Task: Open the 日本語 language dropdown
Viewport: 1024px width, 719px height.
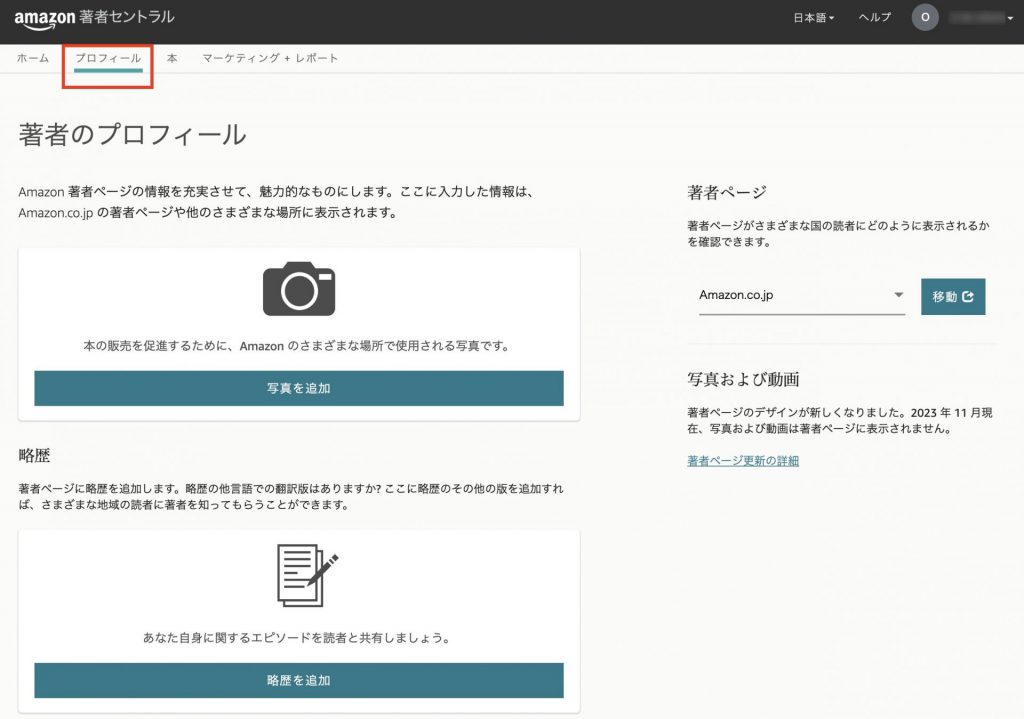Action: click(x=813, y=17)
